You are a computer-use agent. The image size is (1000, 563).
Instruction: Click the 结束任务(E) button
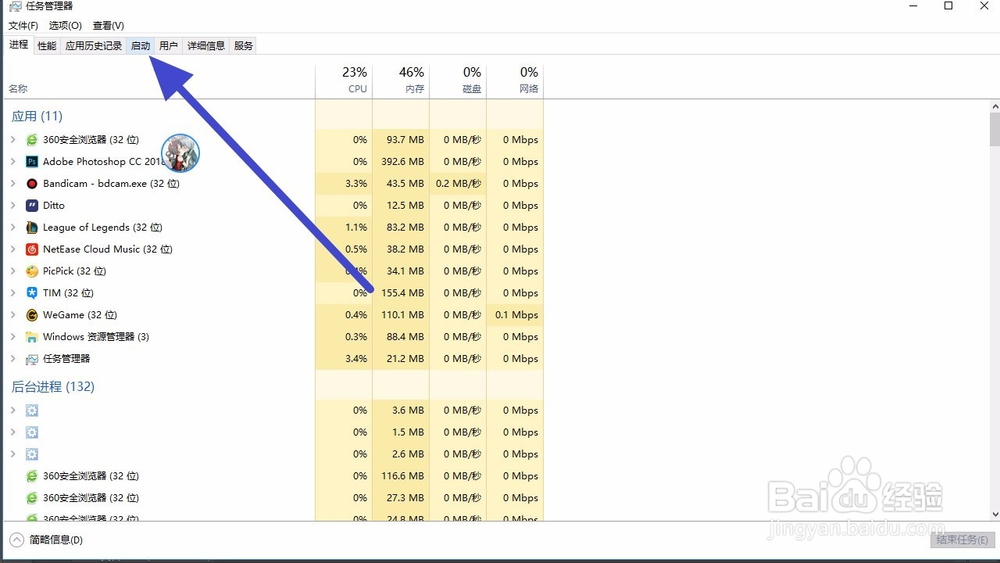click(962, 539)
